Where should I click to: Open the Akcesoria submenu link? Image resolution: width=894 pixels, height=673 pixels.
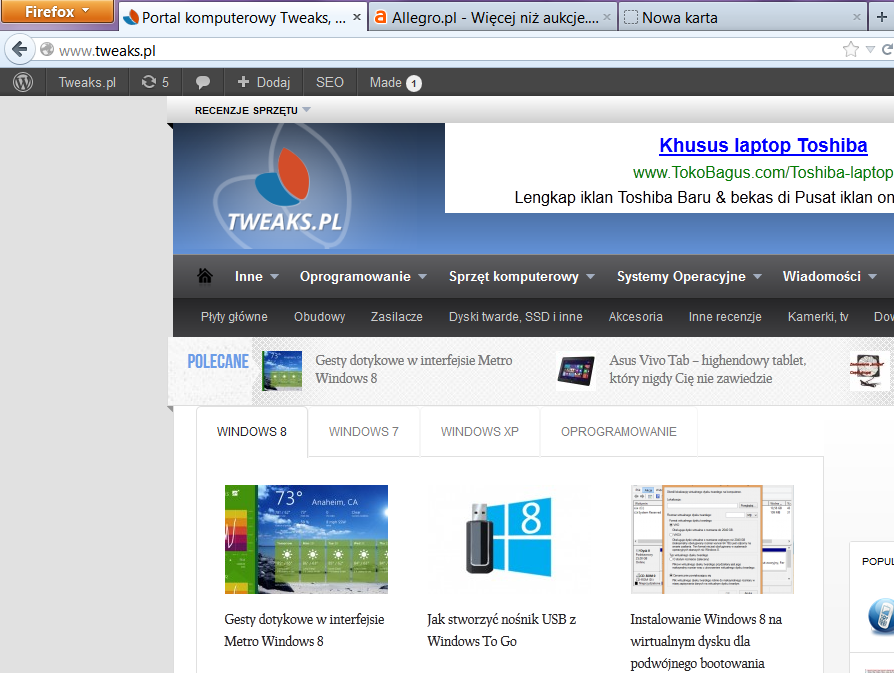[635, 317]
